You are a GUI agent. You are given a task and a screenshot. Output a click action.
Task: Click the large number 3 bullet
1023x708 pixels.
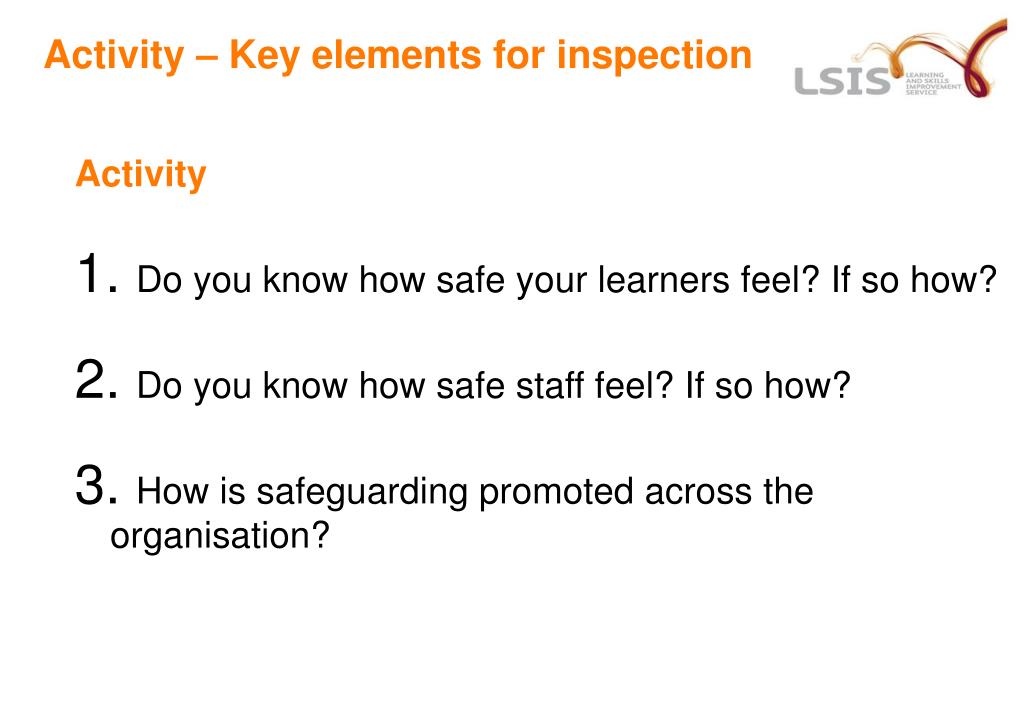coord(97,485)
